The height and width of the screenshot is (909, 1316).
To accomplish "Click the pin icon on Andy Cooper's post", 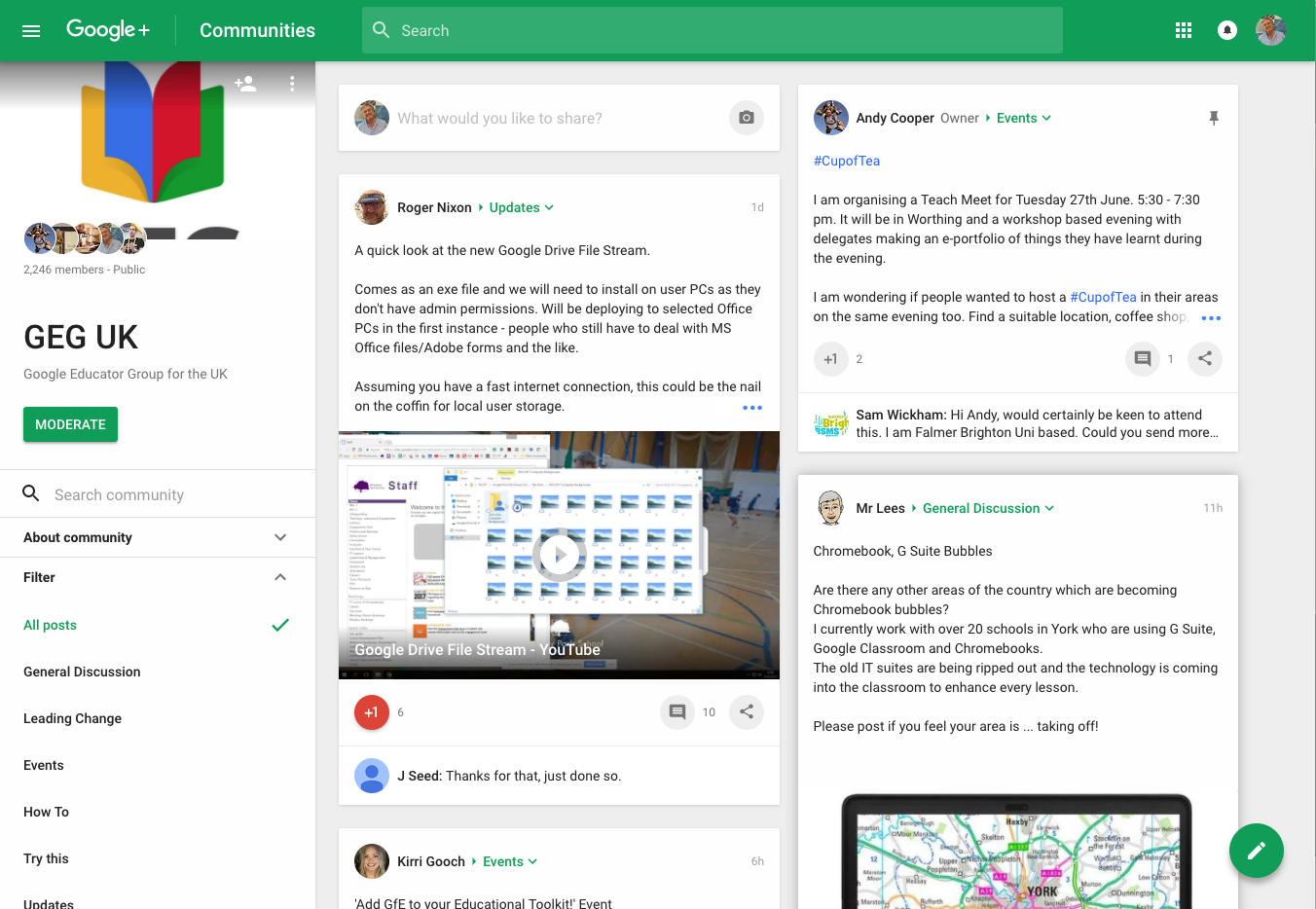I will click(x=1214, y=118).
